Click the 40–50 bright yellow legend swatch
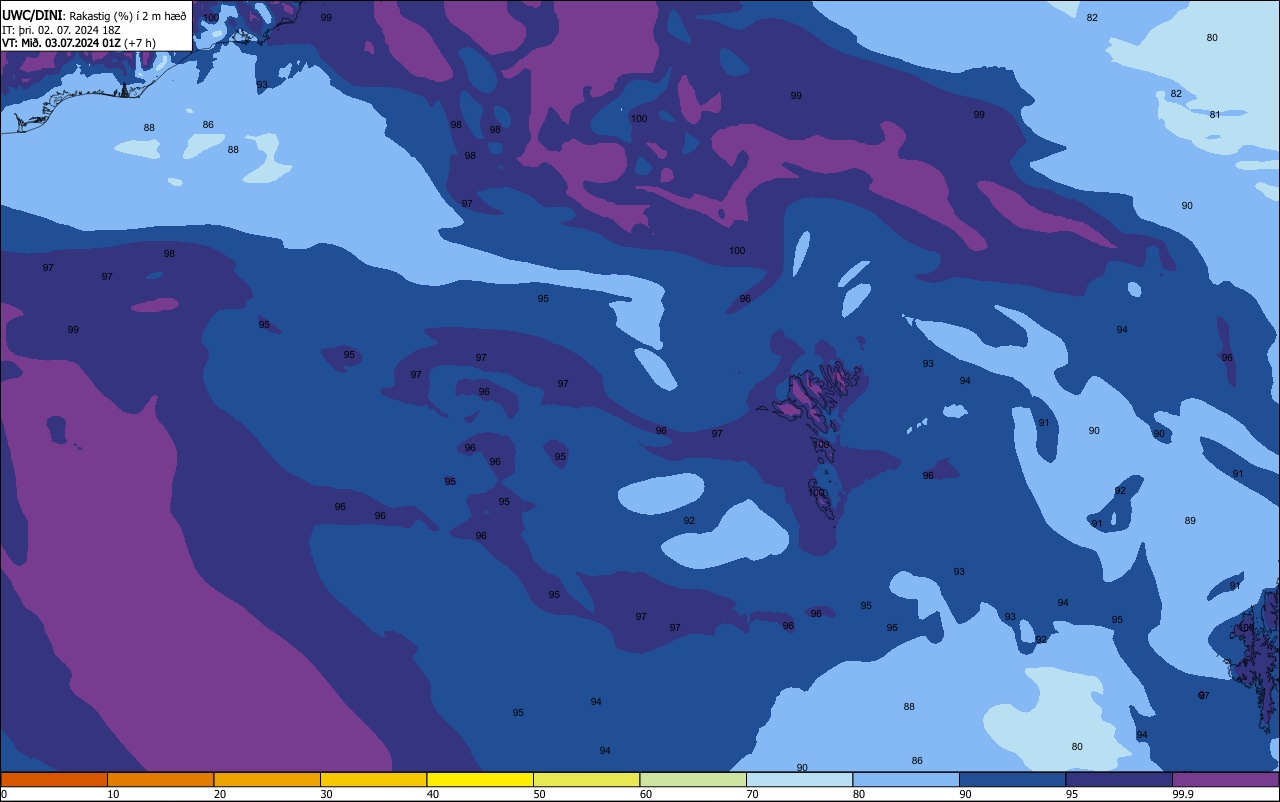 pos(480,779)
